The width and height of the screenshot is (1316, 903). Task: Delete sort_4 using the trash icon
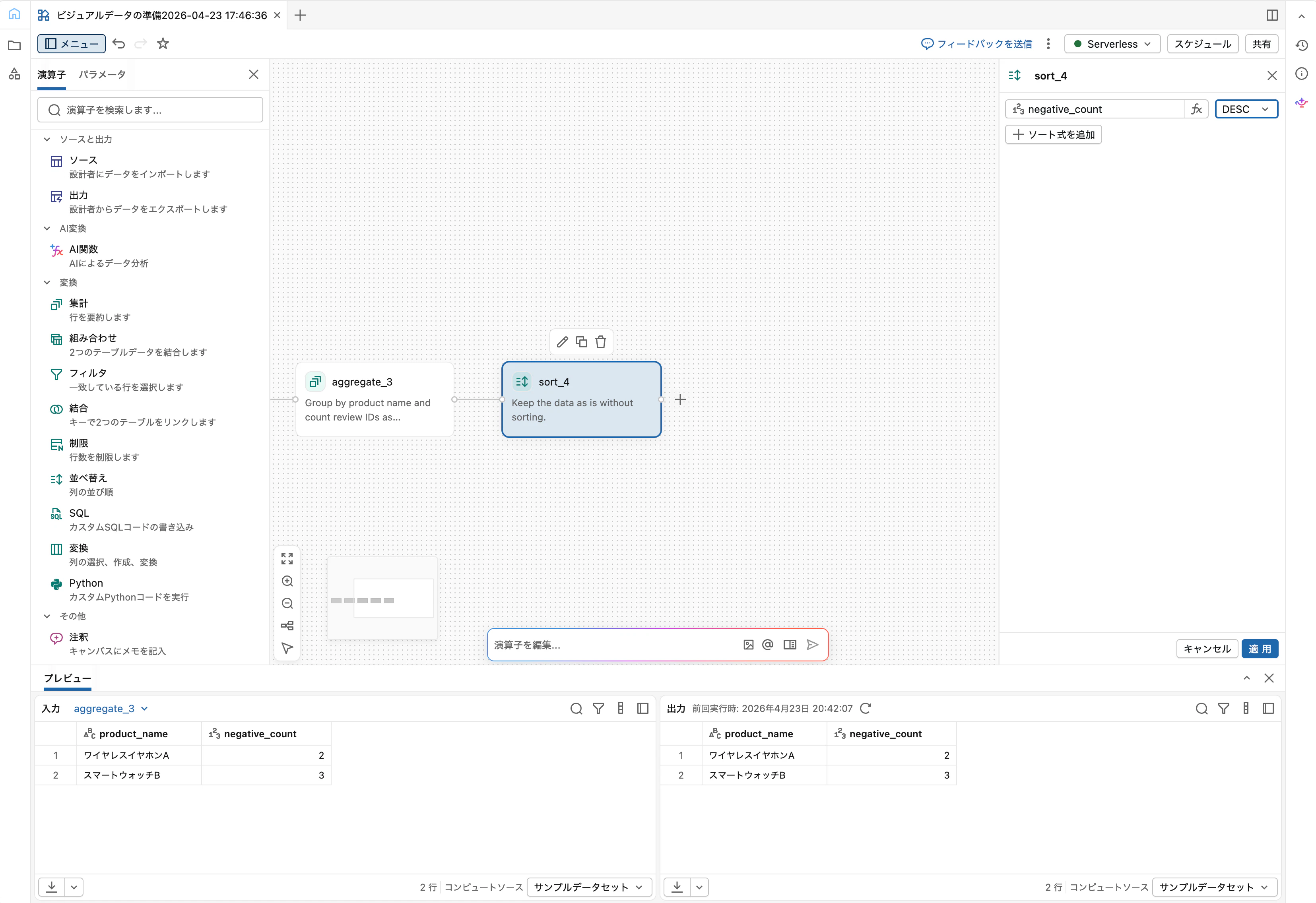pyautogui.click(x=601, y=341)
